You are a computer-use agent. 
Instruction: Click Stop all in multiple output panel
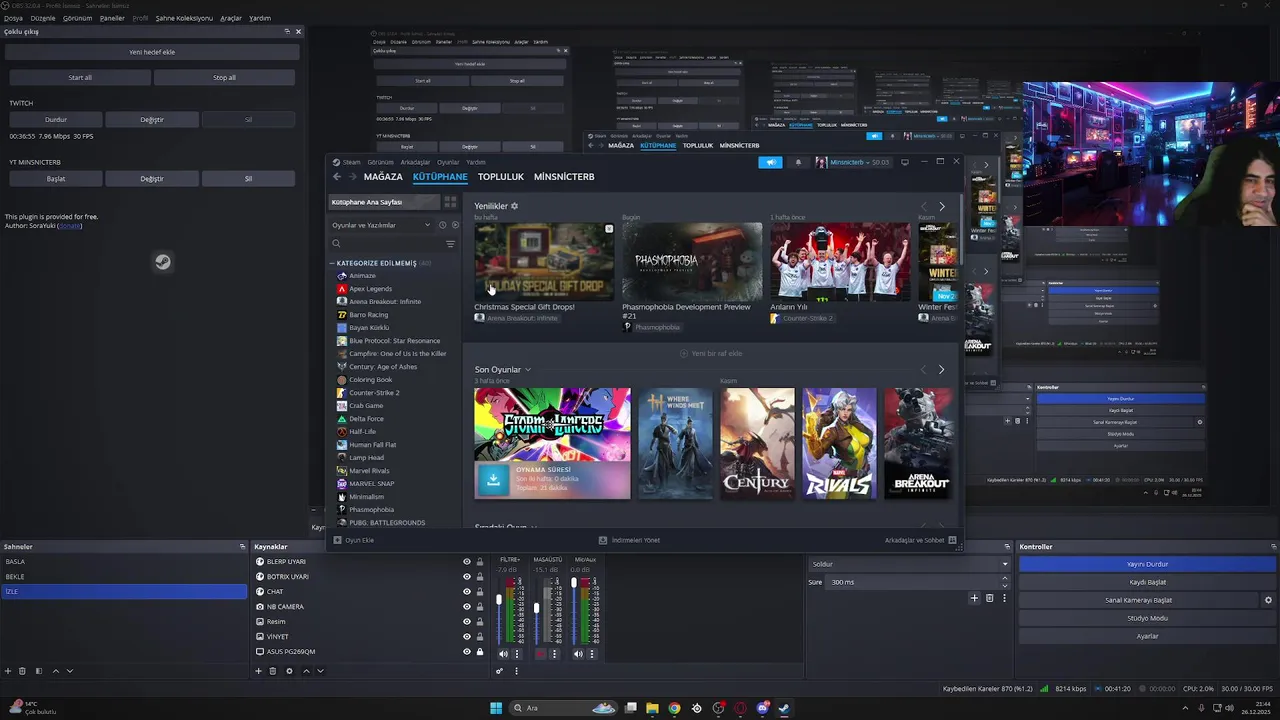pos(225,77)
